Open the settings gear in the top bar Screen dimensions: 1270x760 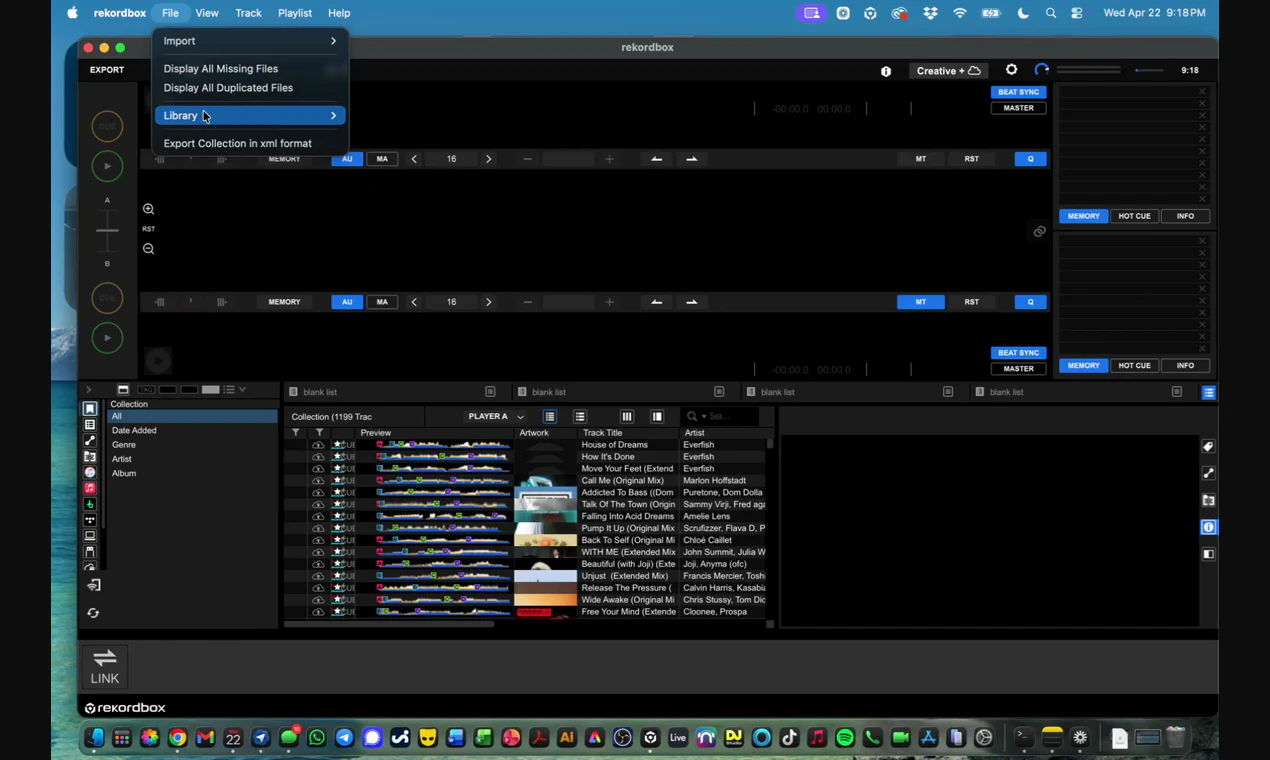(1011, 70)
